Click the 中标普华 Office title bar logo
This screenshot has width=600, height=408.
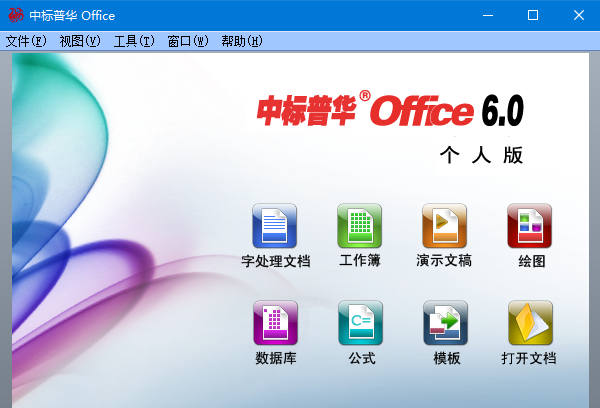point(16,15)
